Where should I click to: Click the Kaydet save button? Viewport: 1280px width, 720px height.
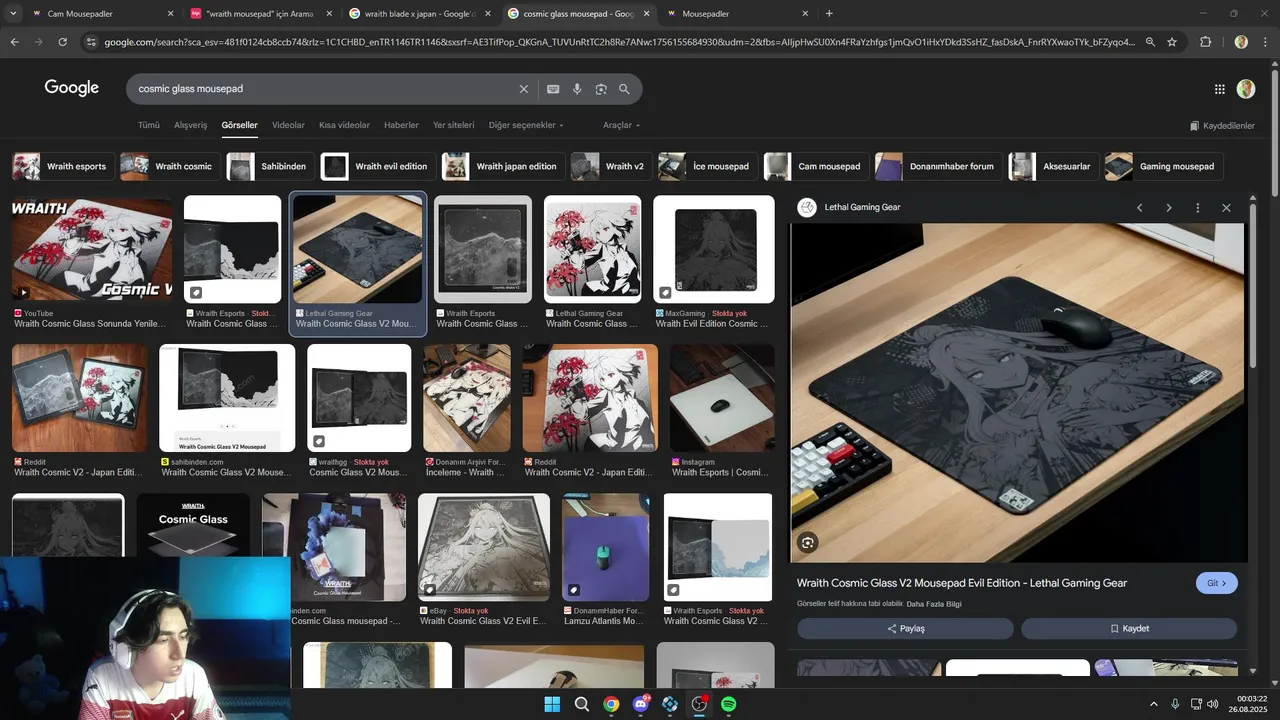pos(1129,629)
